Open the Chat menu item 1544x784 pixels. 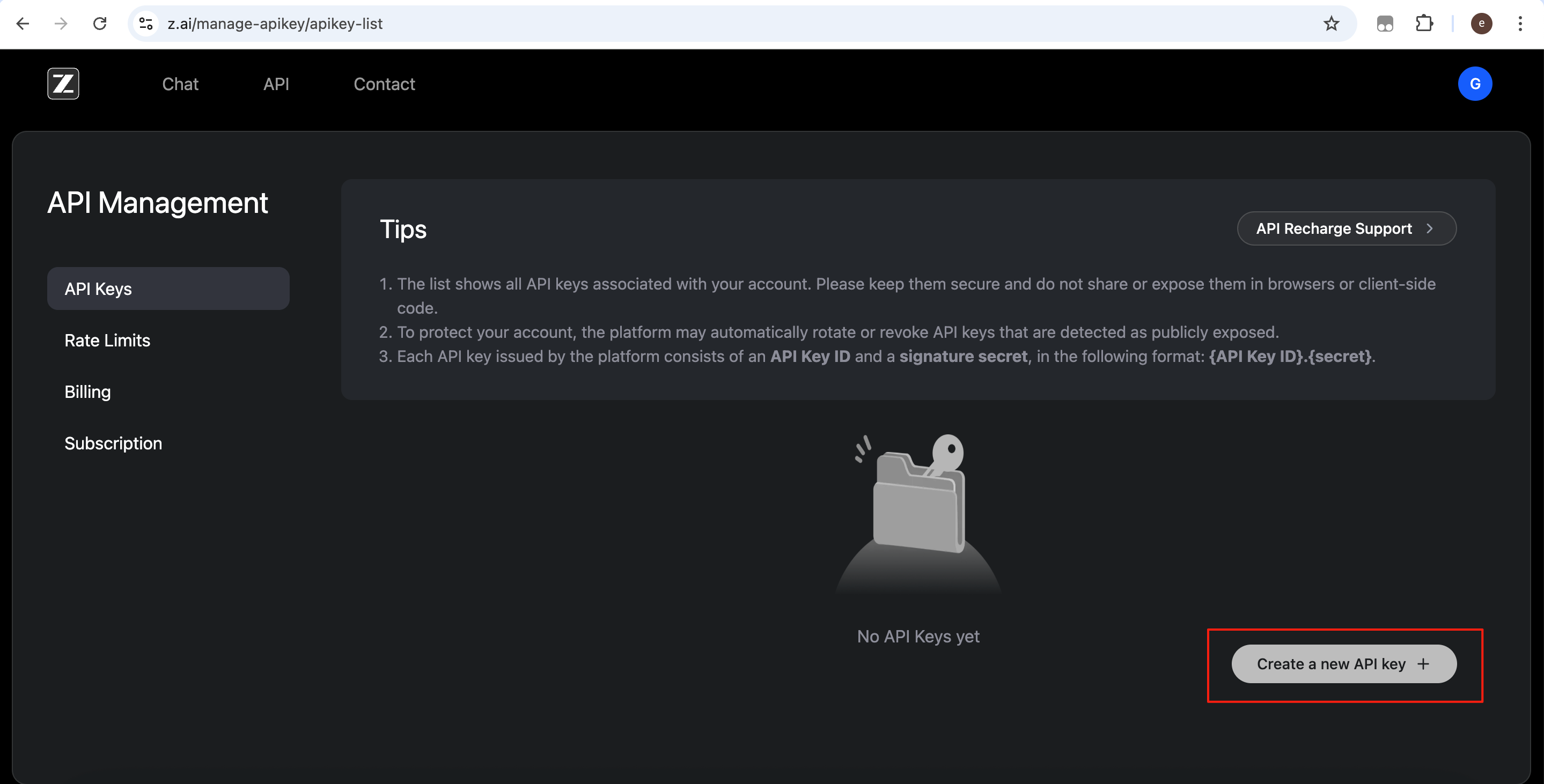click(x=180, y=84)
